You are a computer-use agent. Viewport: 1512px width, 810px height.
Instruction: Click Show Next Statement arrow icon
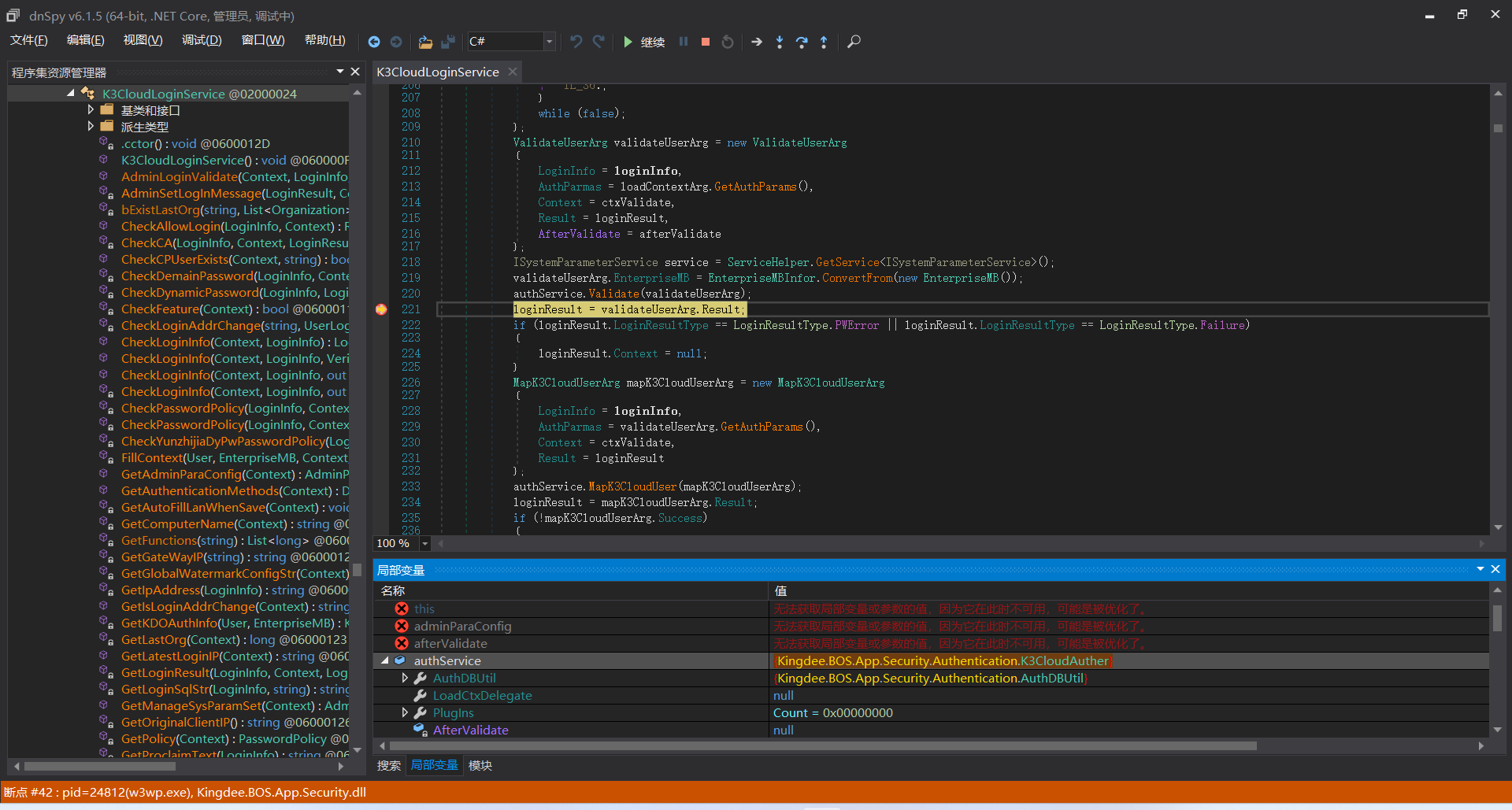tap(757, 42)
